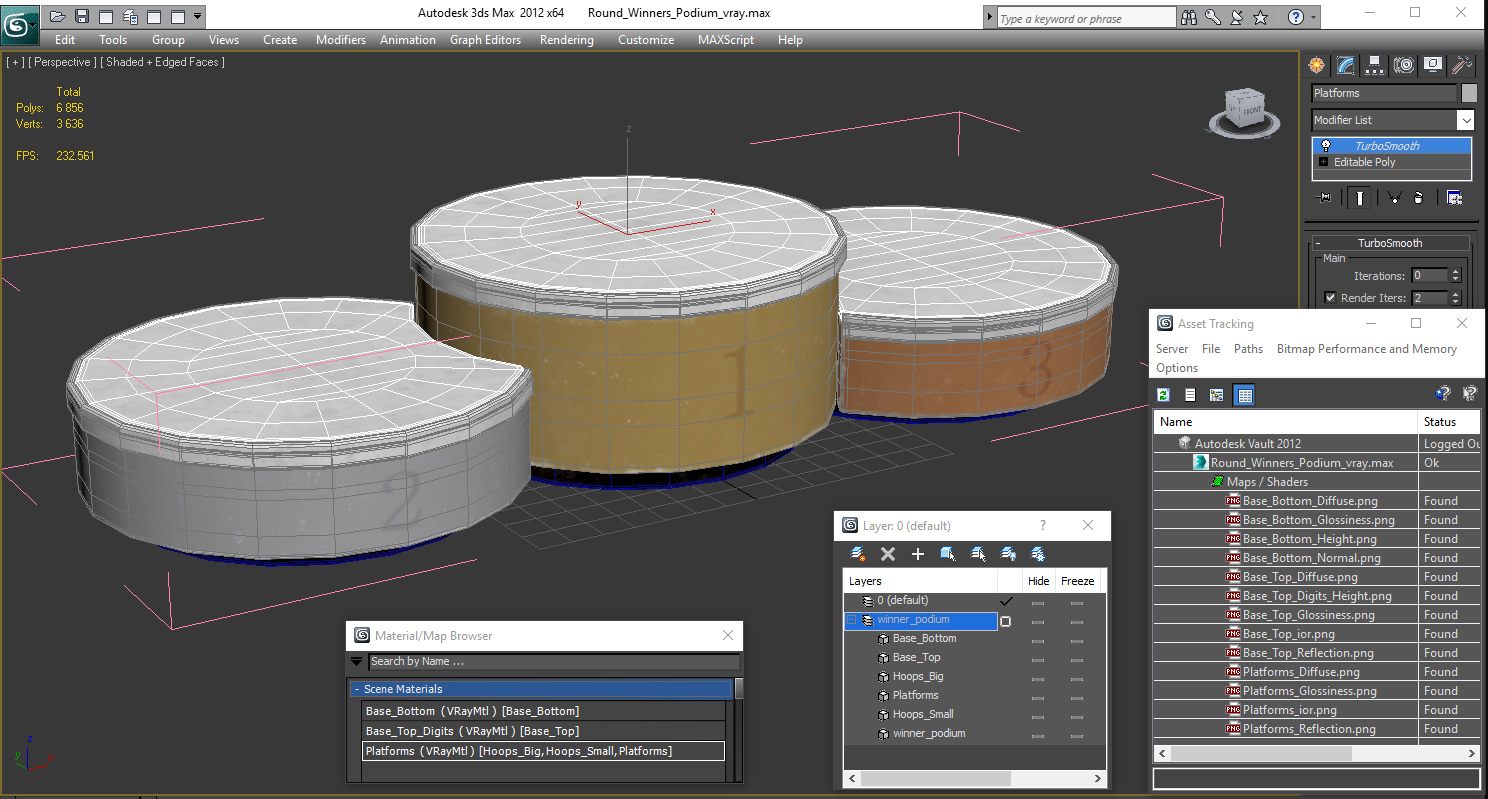Click Bitmap Performance and Memory menu

click(1366, 349)
